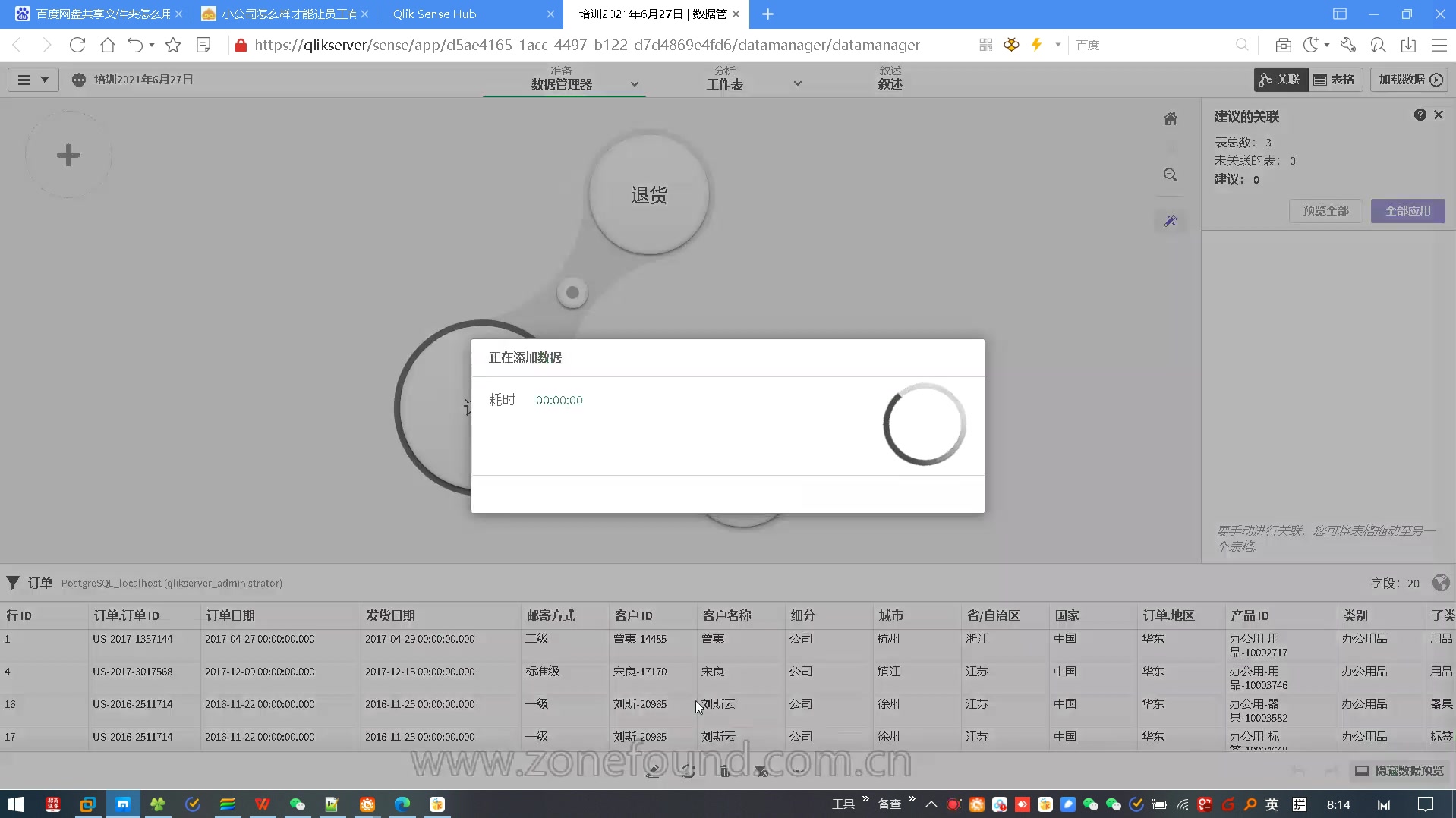1456x818 pixels.
Task: Add data with the plus bubble
Action: [68, 156]
